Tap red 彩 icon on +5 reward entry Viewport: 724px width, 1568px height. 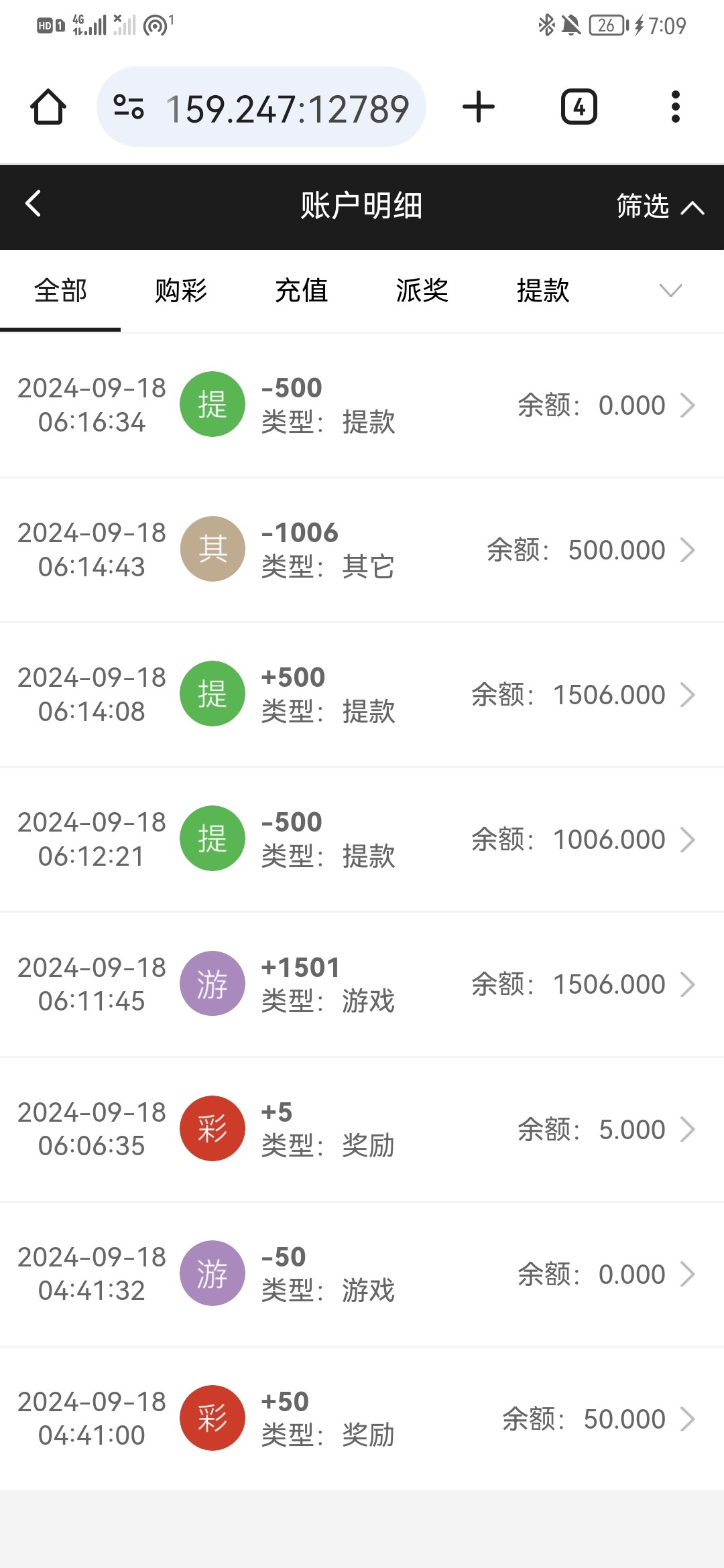(x=213, y=1128)
